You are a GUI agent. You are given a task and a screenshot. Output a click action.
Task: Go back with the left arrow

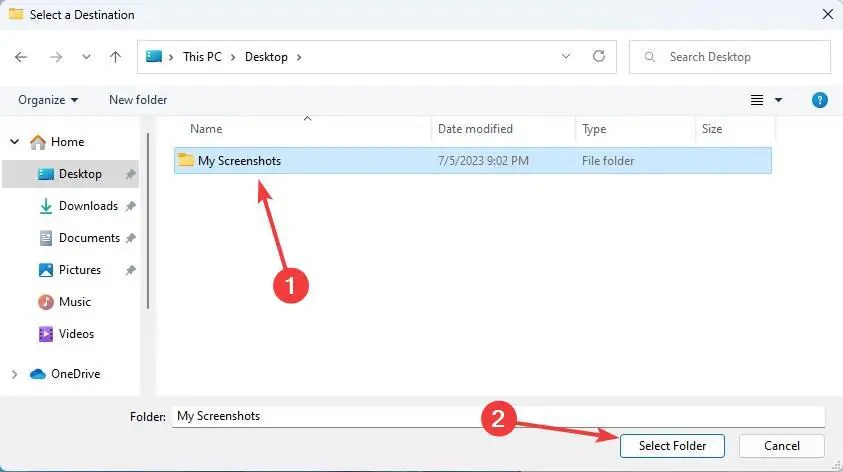coord(21,57)
